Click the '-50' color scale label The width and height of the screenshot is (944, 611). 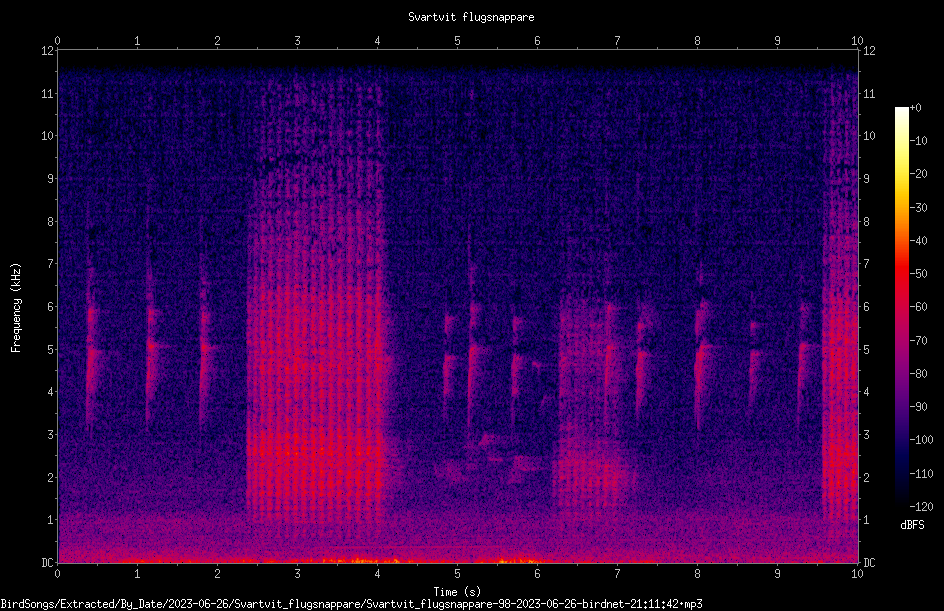coord(918,274)
